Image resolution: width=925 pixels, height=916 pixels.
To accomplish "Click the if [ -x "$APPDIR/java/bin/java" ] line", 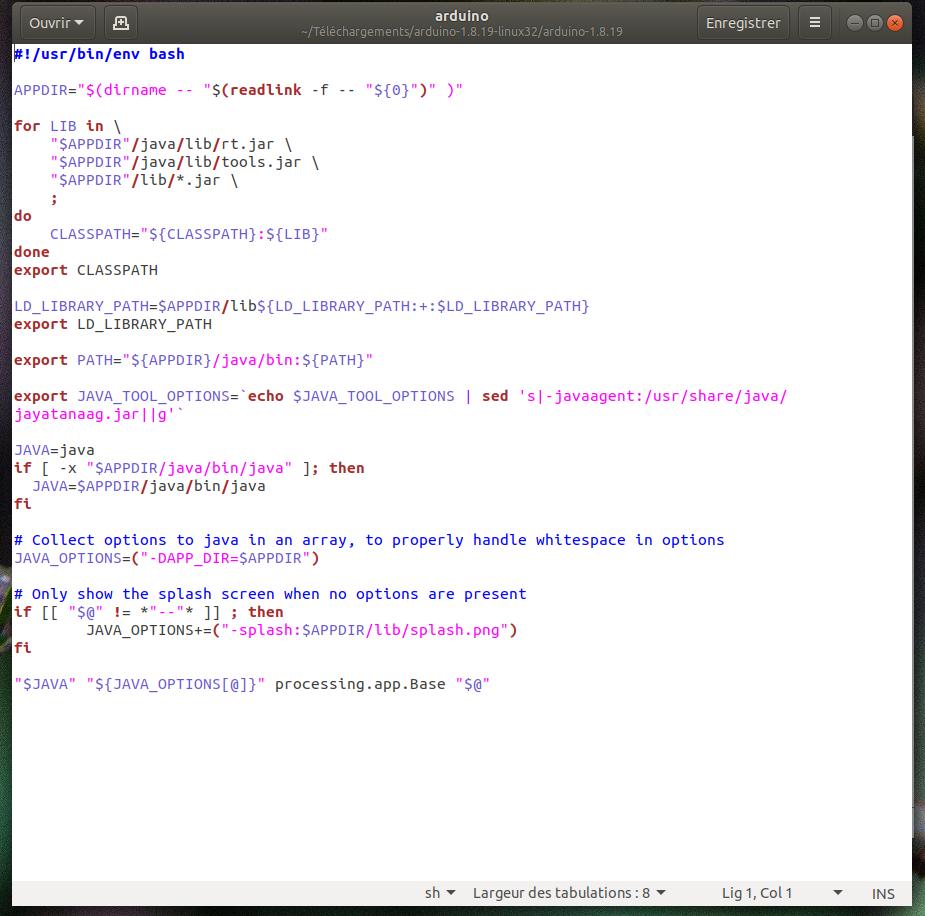I will (x=189, y=468).
